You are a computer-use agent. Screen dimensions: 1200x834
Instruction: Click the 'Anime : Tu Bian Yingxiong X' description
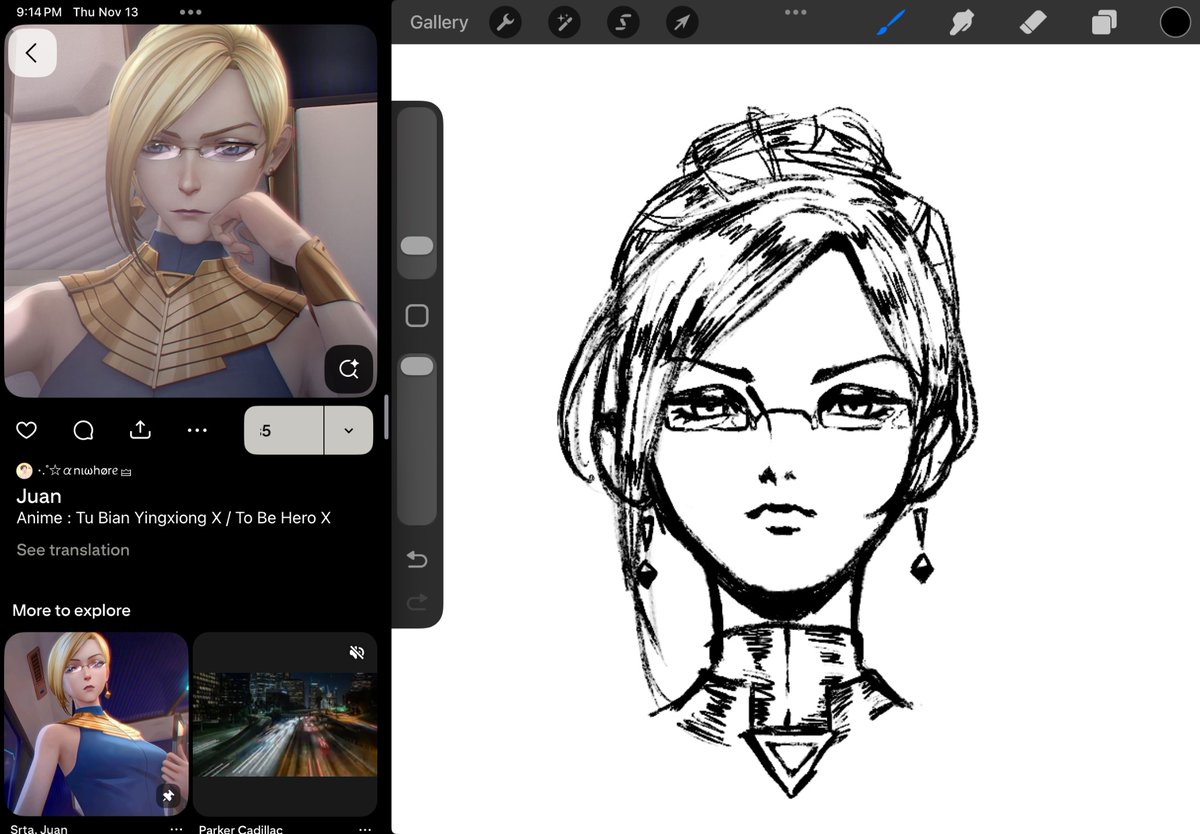(x=173, y=518)
